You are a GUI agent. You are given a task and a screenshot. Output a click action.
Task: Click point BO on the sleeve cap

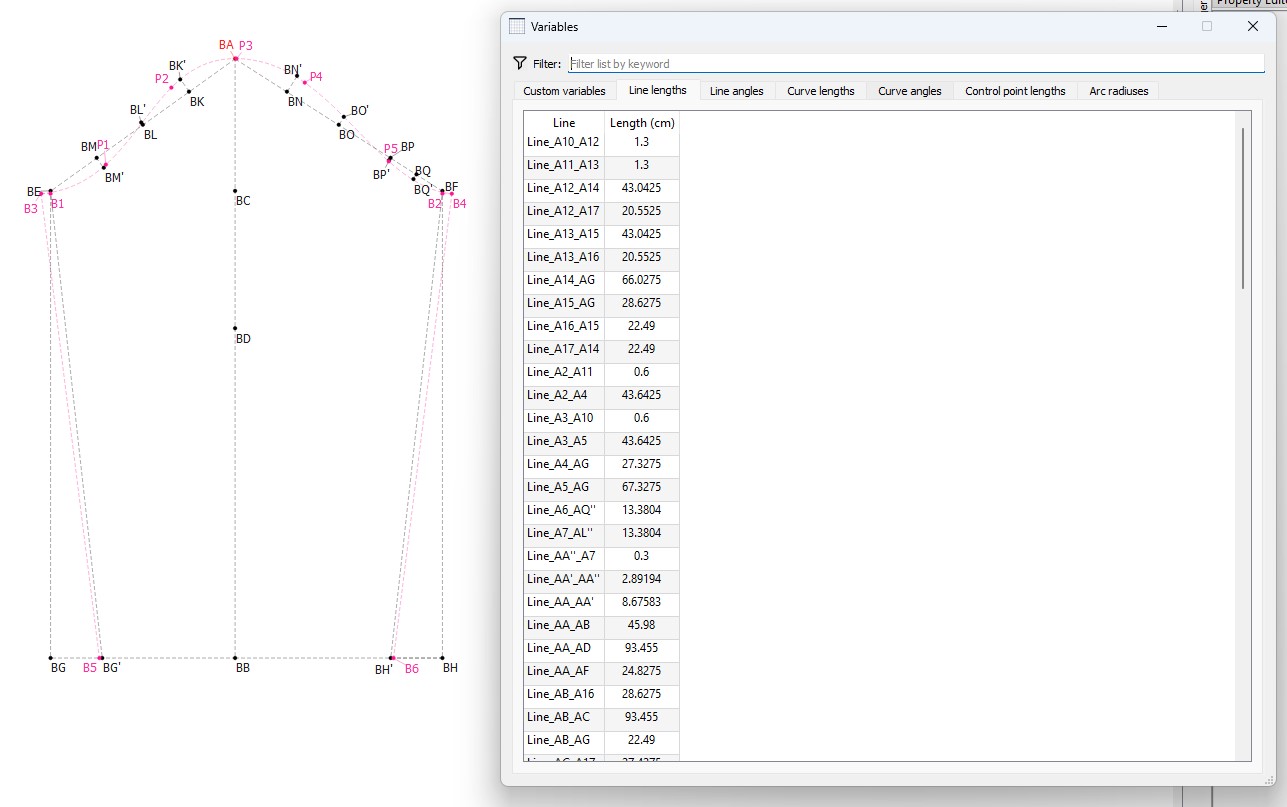pos(339,124)
